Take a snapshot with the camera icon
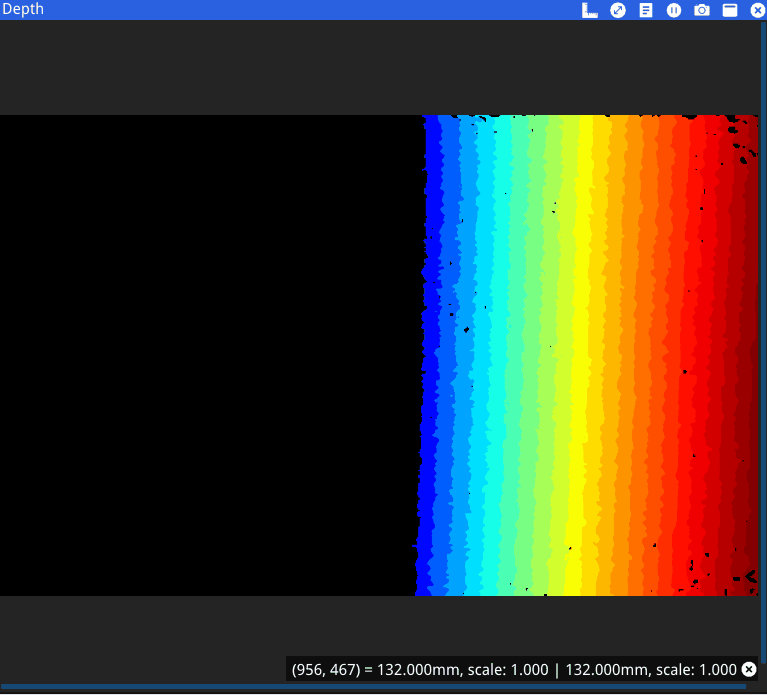 702,10
